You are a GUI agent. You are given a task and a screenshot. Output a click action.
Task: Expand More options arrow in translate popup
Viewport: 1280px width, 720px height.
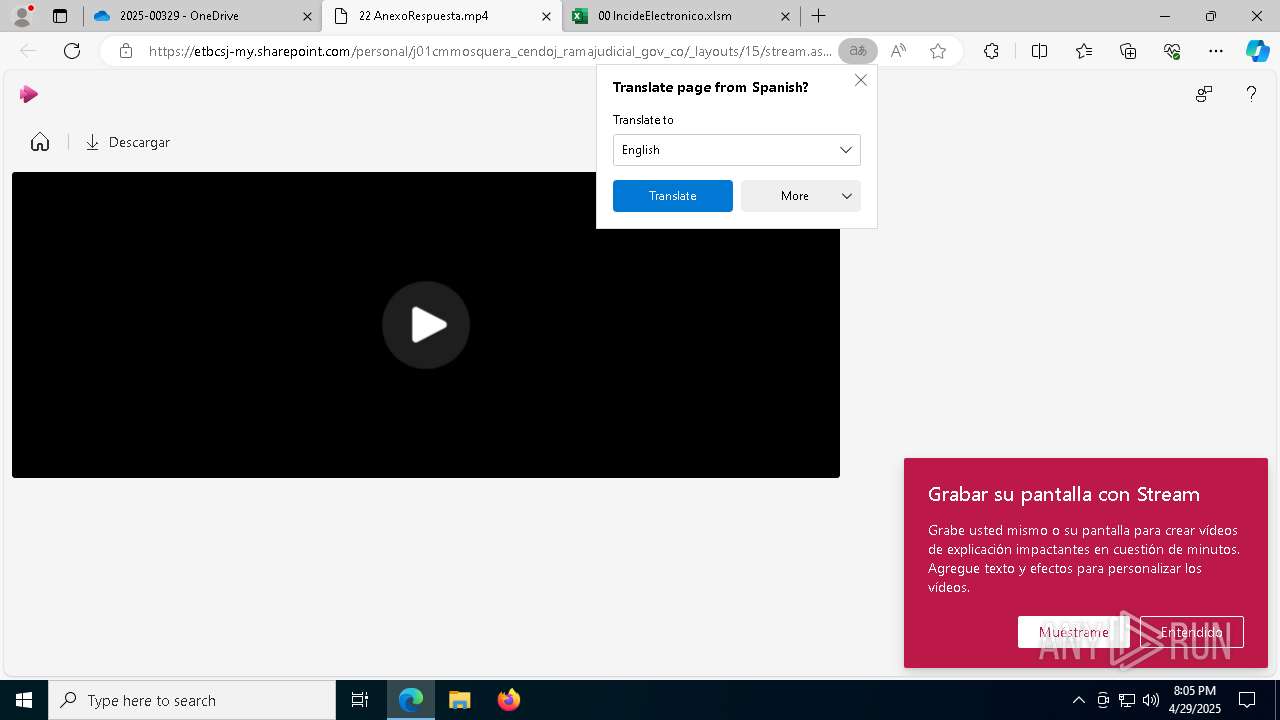tap(847, 196)
